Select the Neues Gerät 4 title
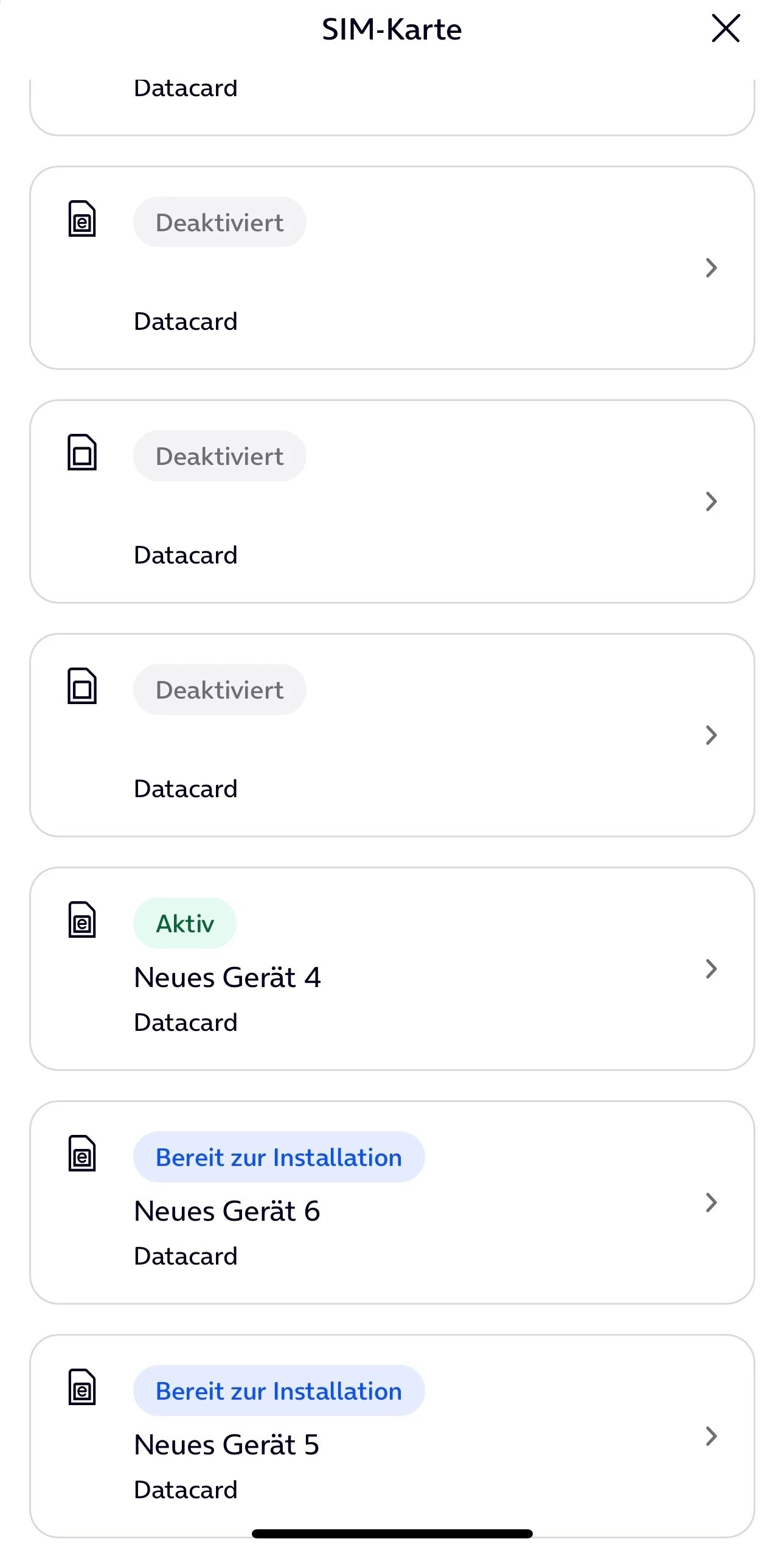This screenshot has width=784, height=1553. pyautogui.click(x=227, y=977)
